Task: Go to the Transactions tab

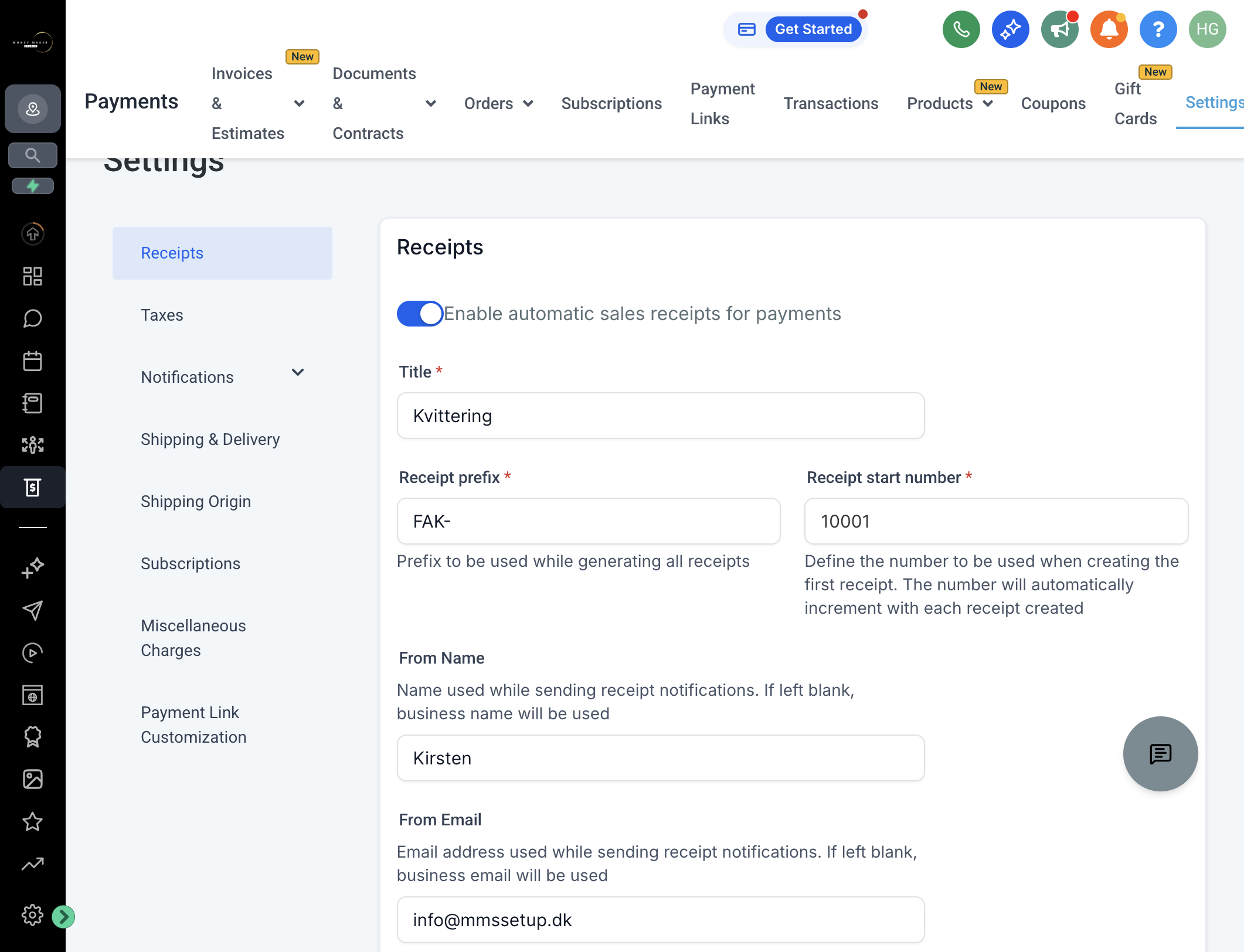Action: click(831, 104)
